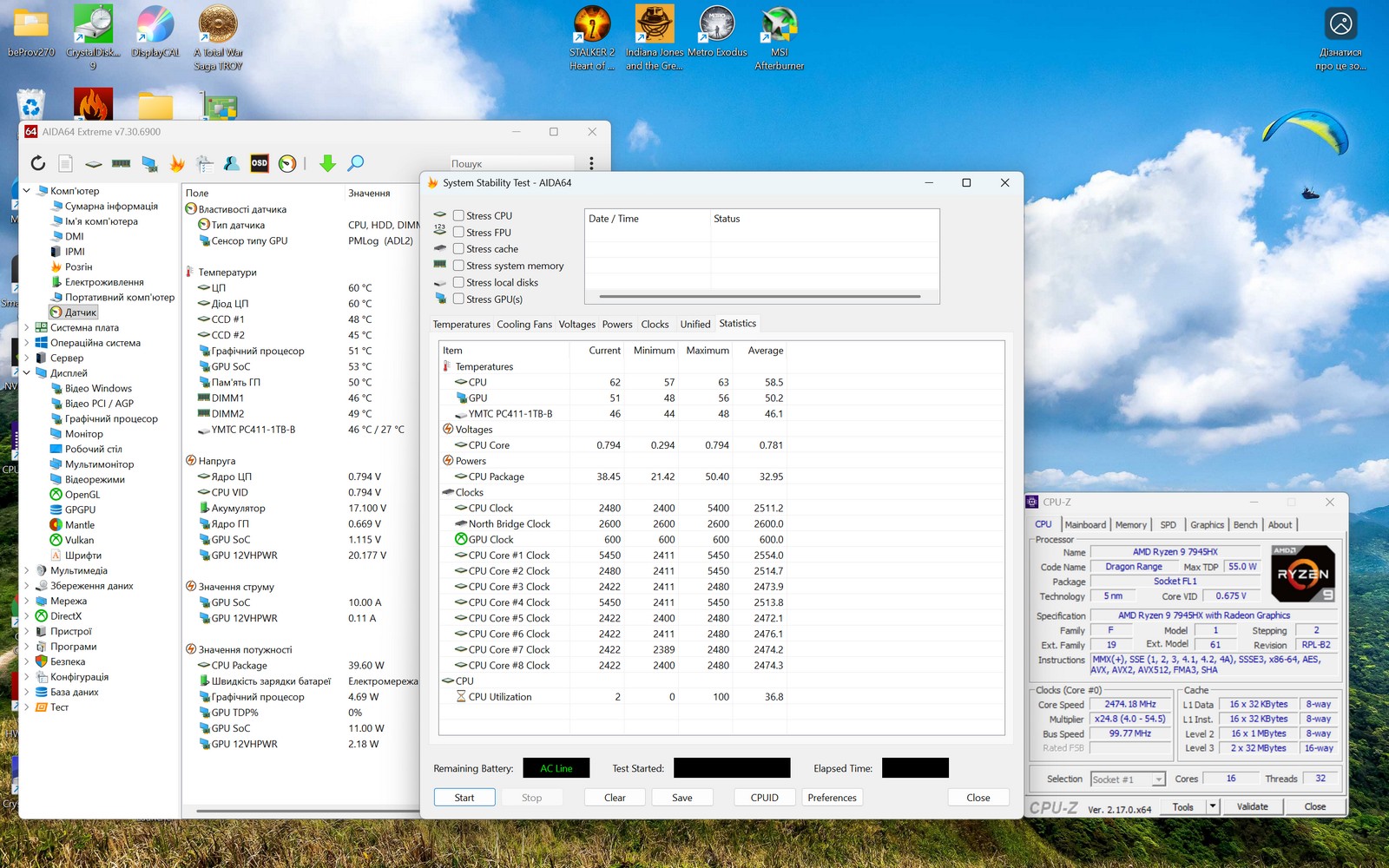Click the flame stability test toolbar icon
The width and height of the screenshot is (1389, 868).
[177, 163]
